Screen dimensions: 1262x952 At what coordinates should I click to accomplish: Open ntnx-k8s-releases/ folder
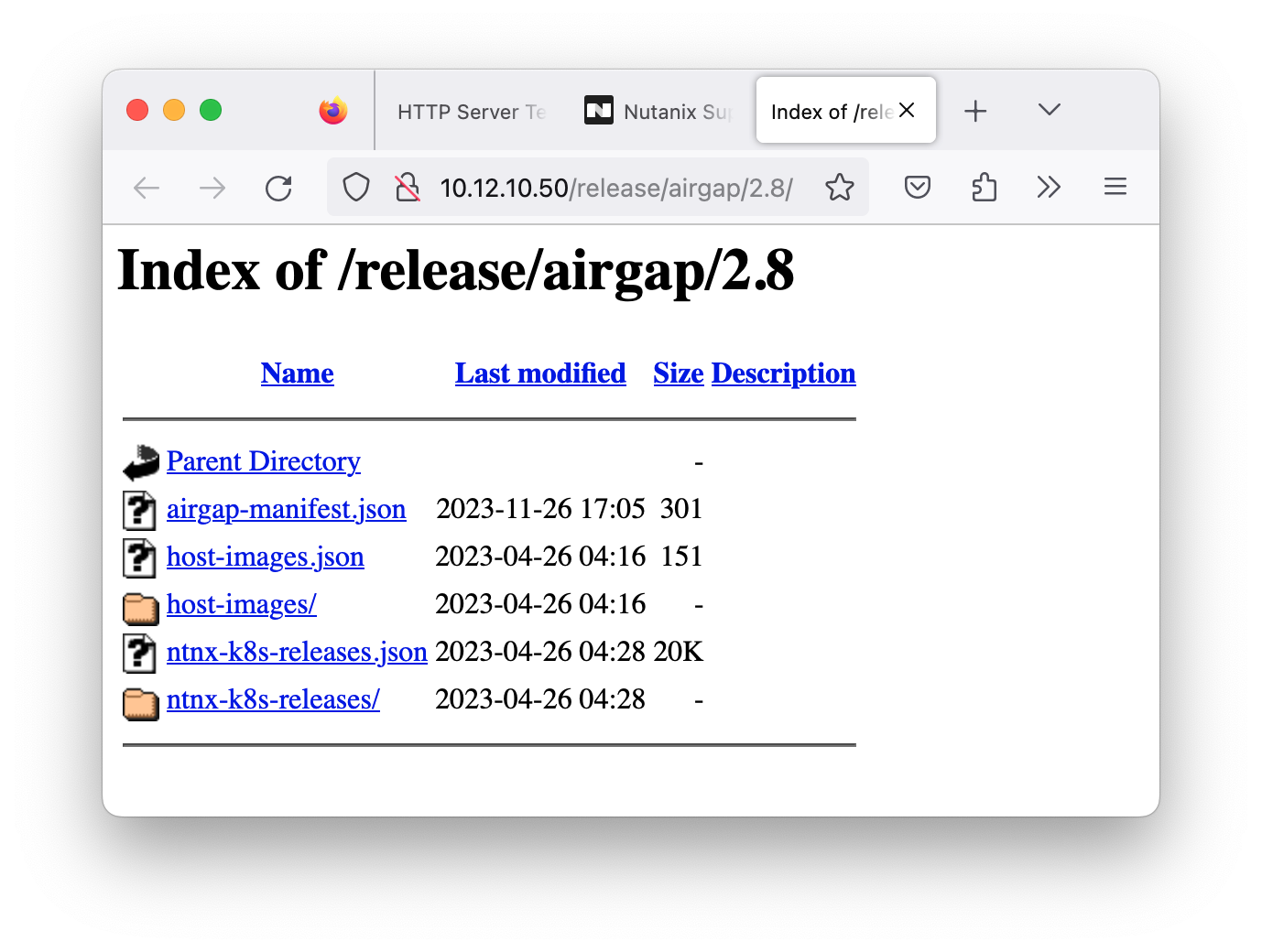pyautogui.click(x=273, y=699)
